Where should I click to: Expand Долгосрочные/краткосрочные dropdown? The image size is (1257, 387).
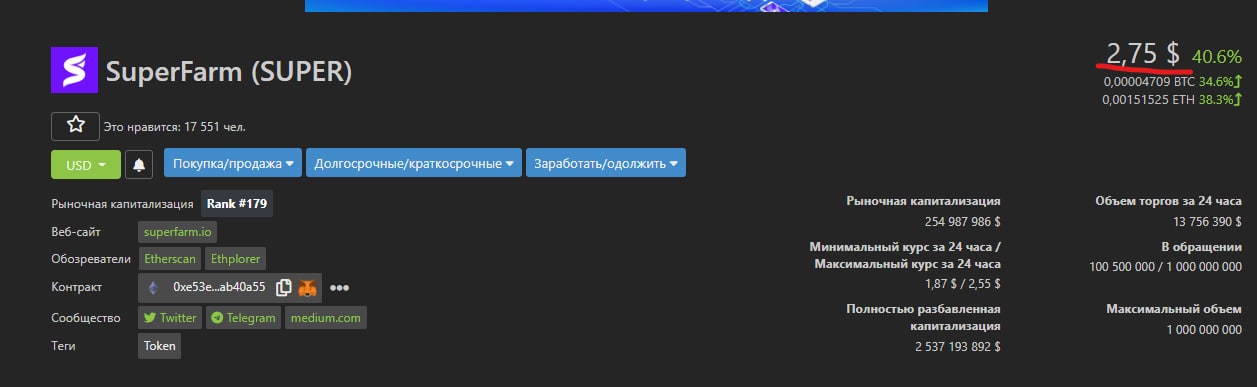pyautogui.click(x=413, y=163)
